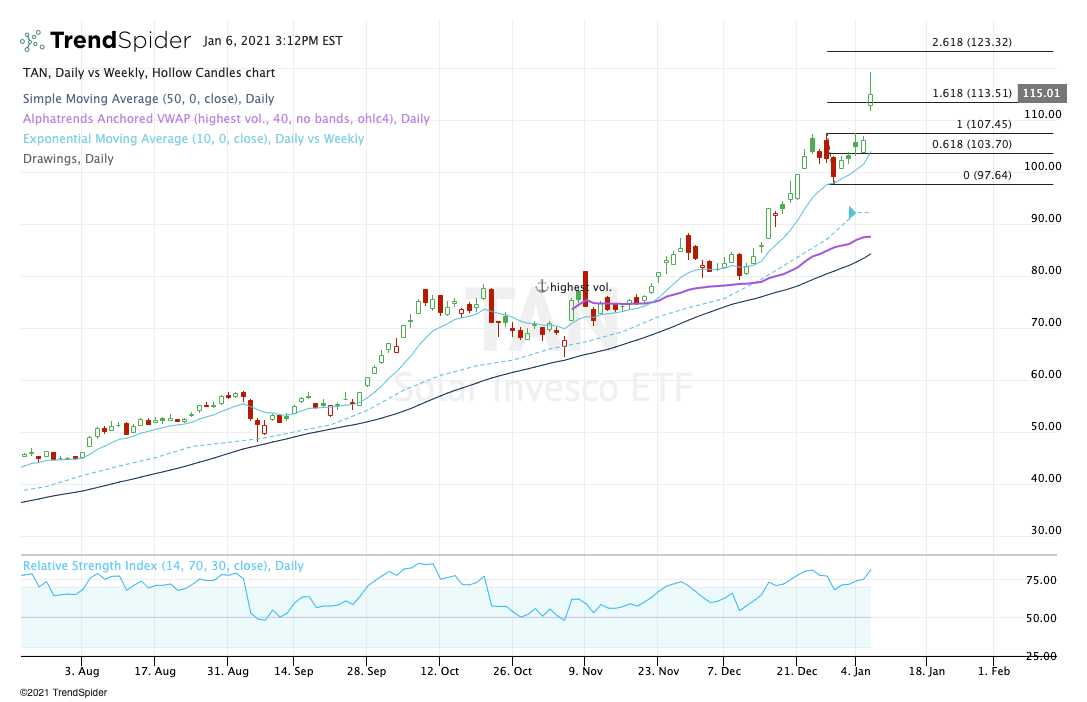Click the price axis label 110.00
The width and height of the screenshot is (1087, 702).
[1045, 114]
